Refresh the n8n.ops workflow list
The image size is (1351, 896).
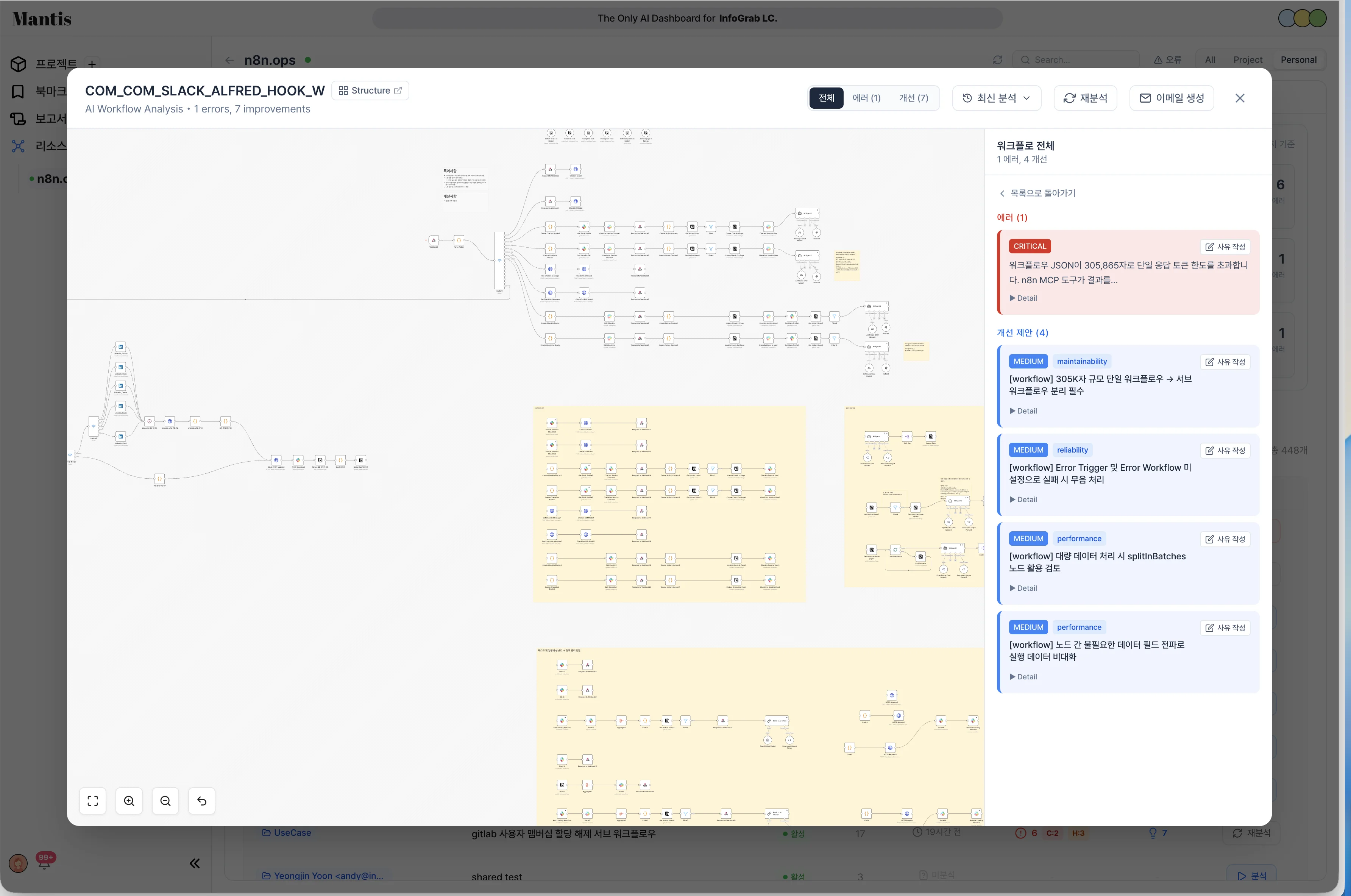[x=998, y=59]
